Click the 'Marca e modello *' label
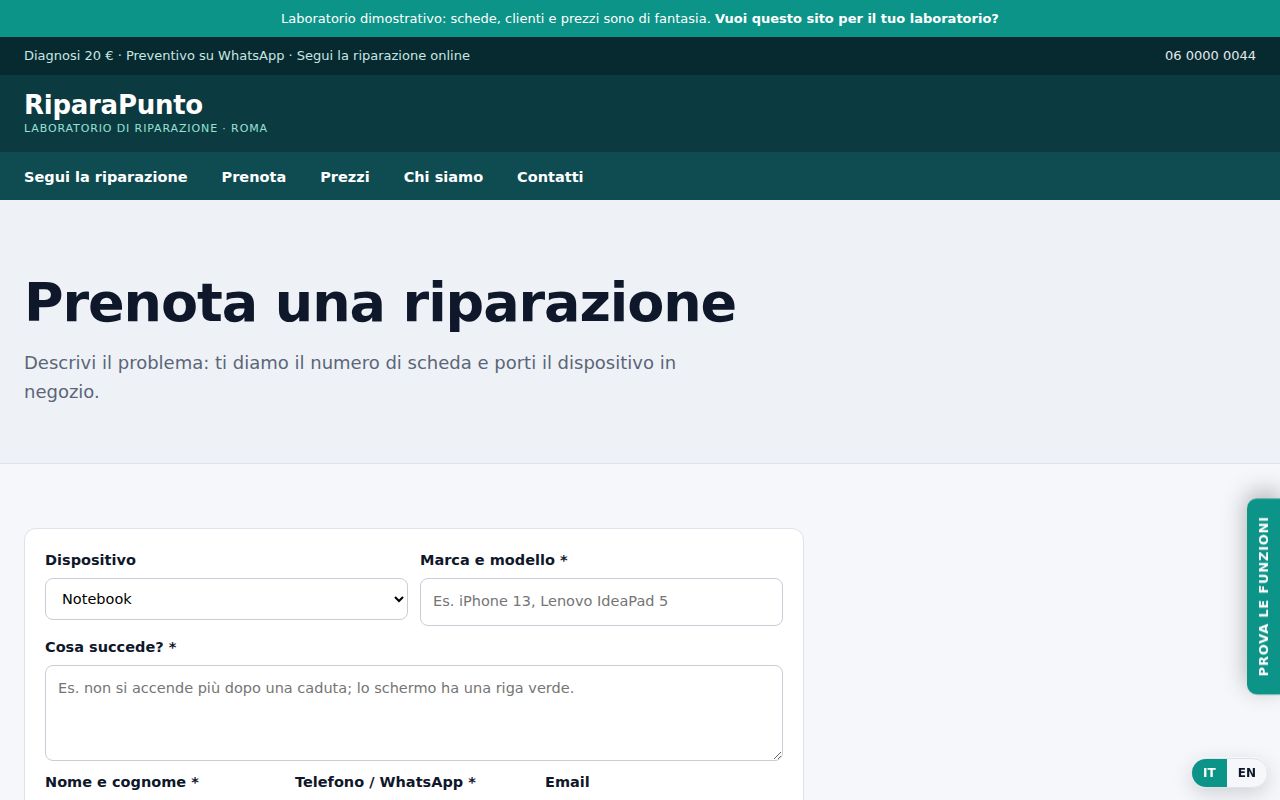The image size is (1280, 800). [x=494, y=560]
